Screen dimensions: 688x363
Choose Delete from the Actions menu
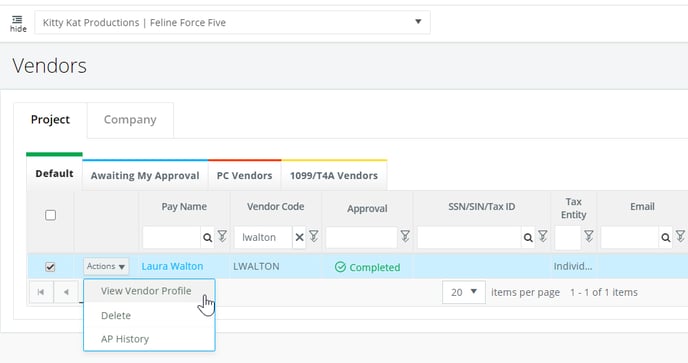pos(149,316)
